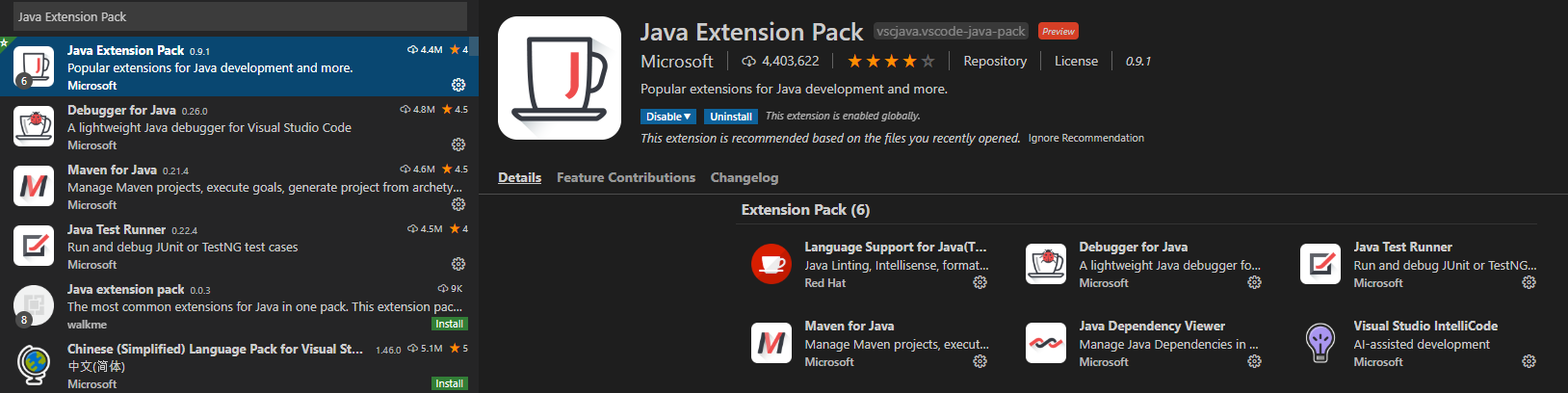
Task: Click the Uninstall button
Action: (x=731, y=117)
